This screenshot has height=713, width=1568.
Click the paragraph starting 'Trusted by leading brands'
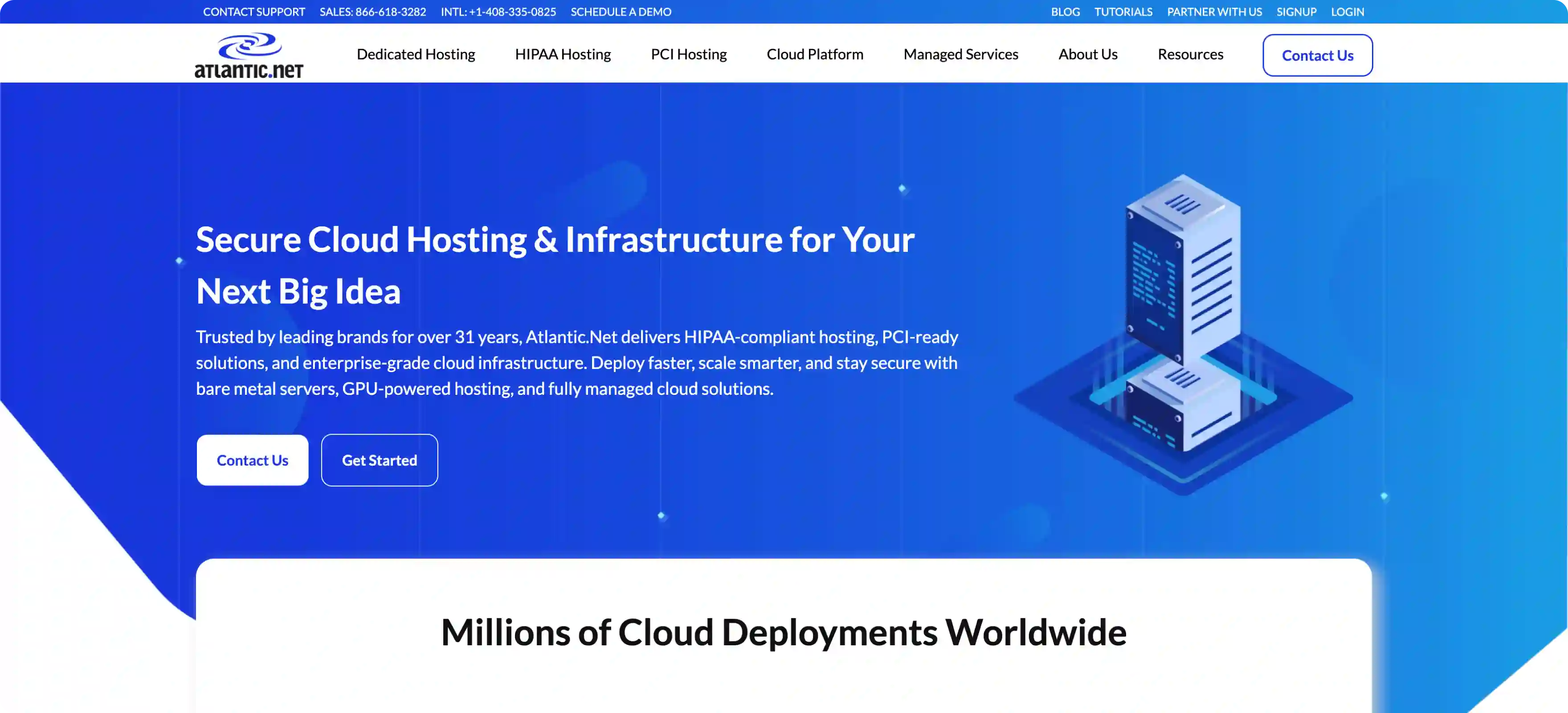click(x=576, y=363)
